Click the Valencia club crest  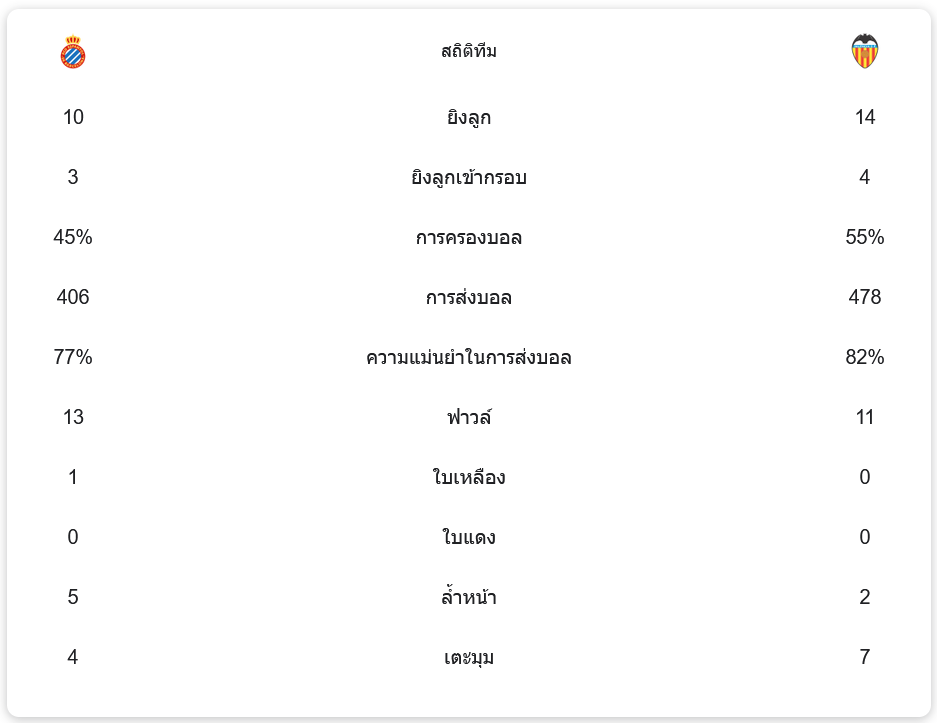pyautogui.click(x=864, y=51)
